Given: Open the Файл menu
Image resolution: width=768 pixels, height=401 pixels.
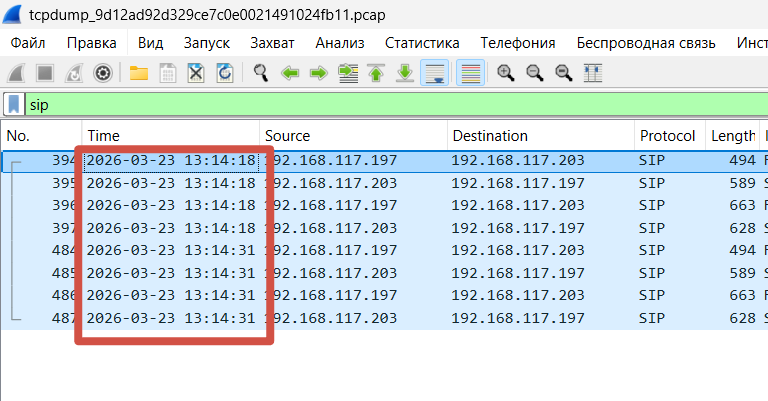Looking at the screenshot, I should click(x=28, y=43).
